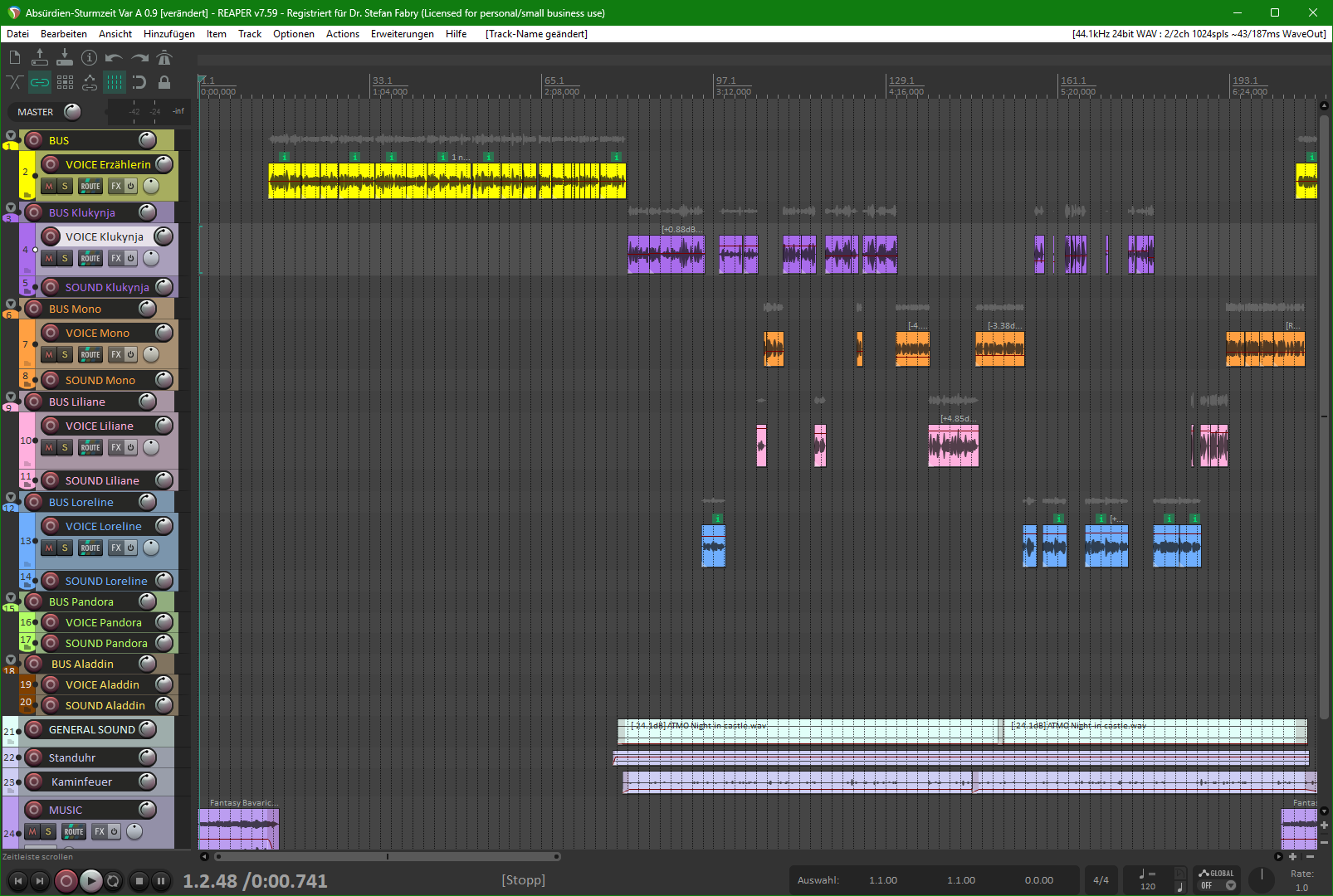This screenshot has height=896, width=1333.
Task: Toggle the snap magnet icon
Action: point(139,82)
